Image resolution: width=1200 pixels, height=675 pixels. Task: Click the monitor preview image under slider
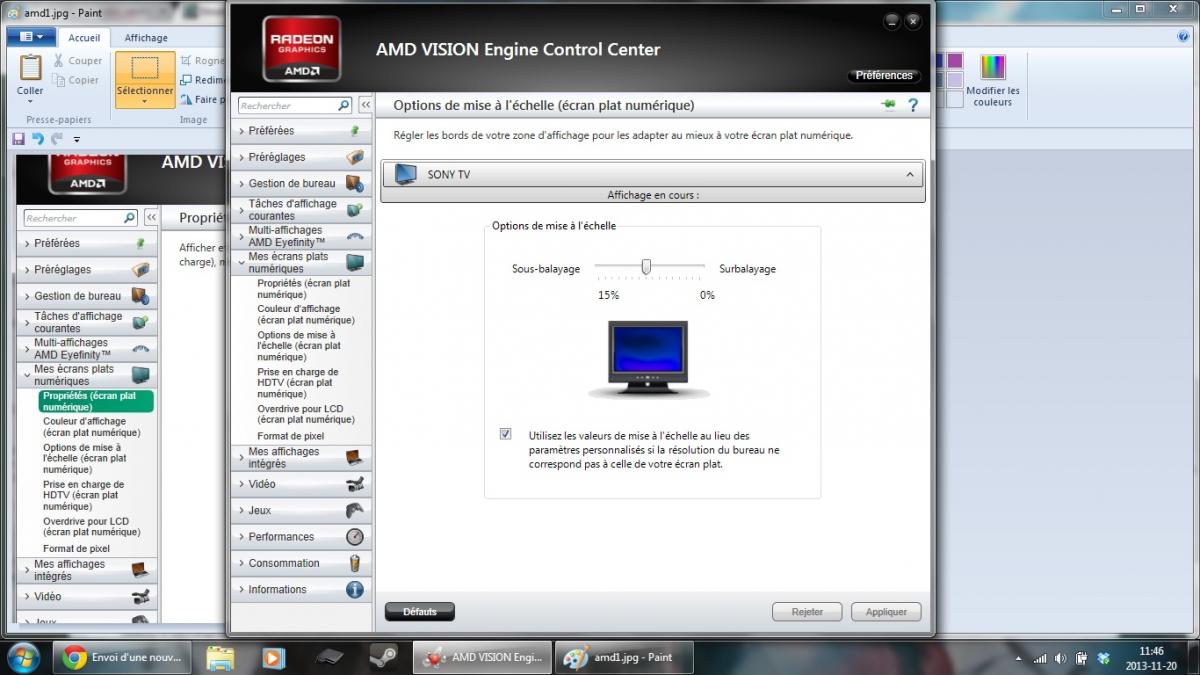(x=648, y=360)
